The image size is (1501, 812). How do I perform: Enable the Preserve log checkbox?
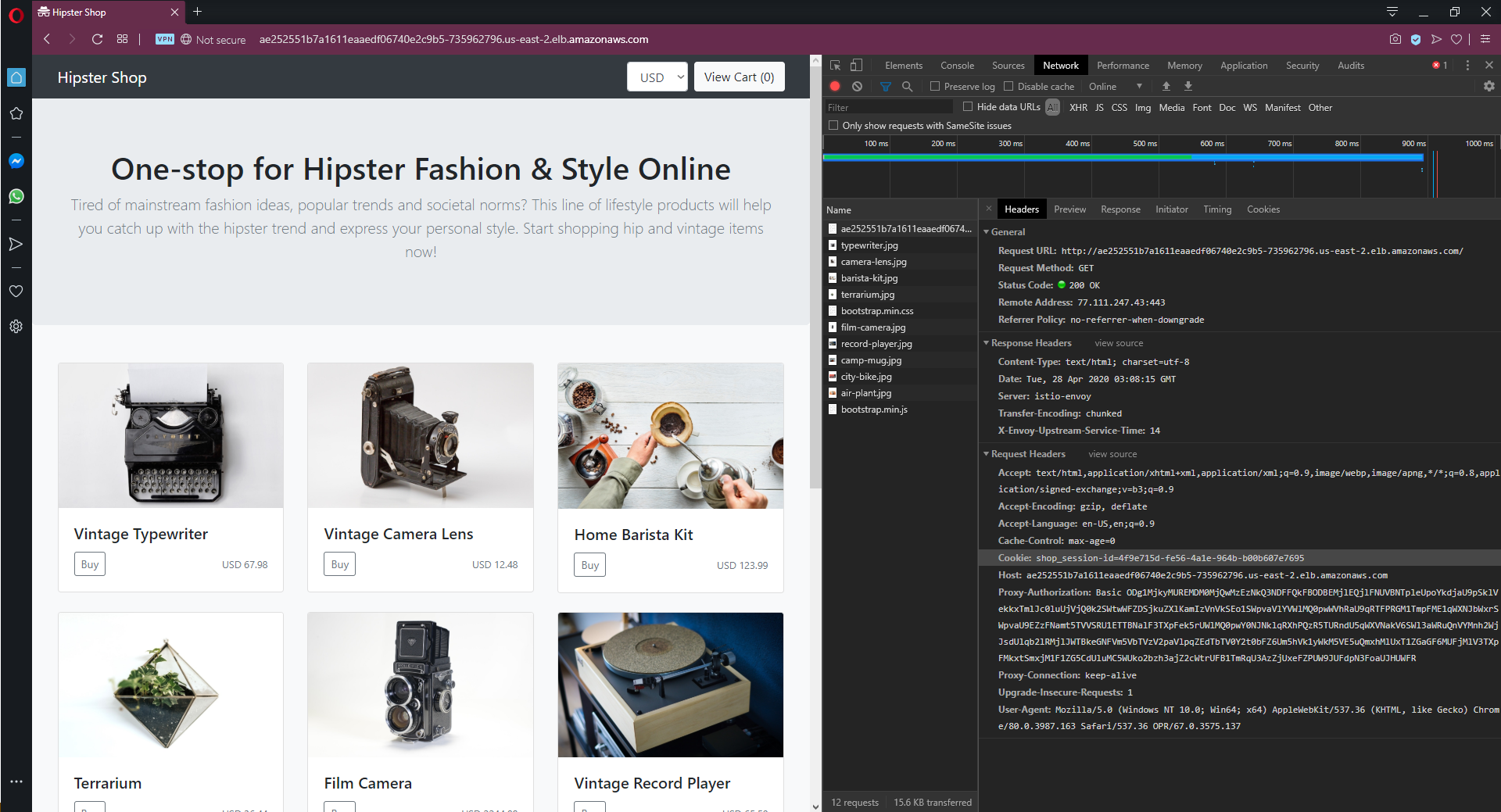click(935, 87)
